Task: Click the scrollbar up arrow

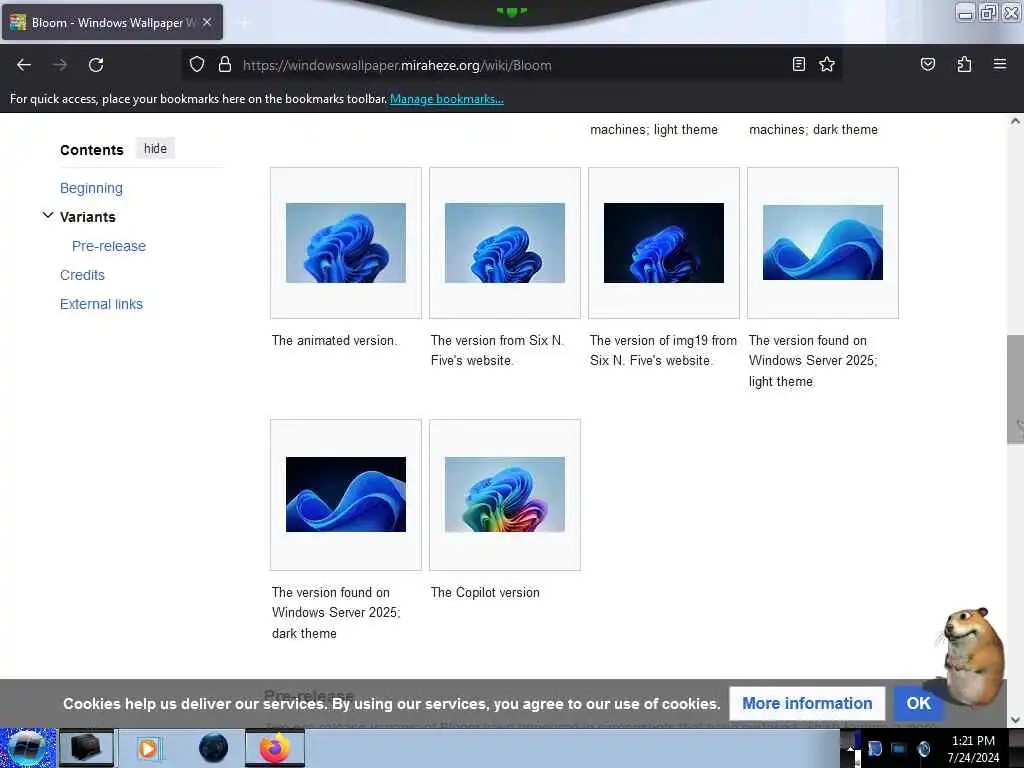Action: [x=1015, y=121]
